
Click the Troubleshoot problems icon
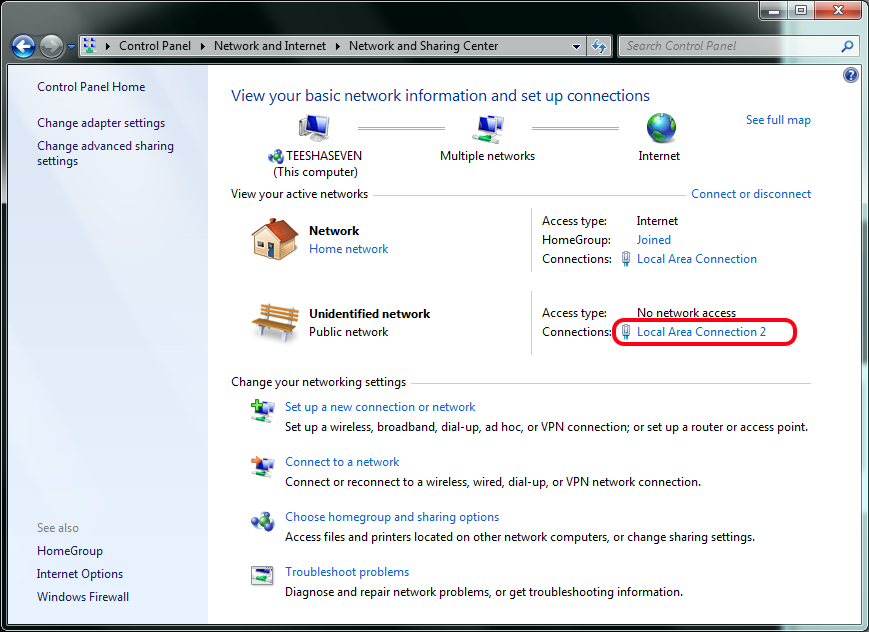coord(262,575)
